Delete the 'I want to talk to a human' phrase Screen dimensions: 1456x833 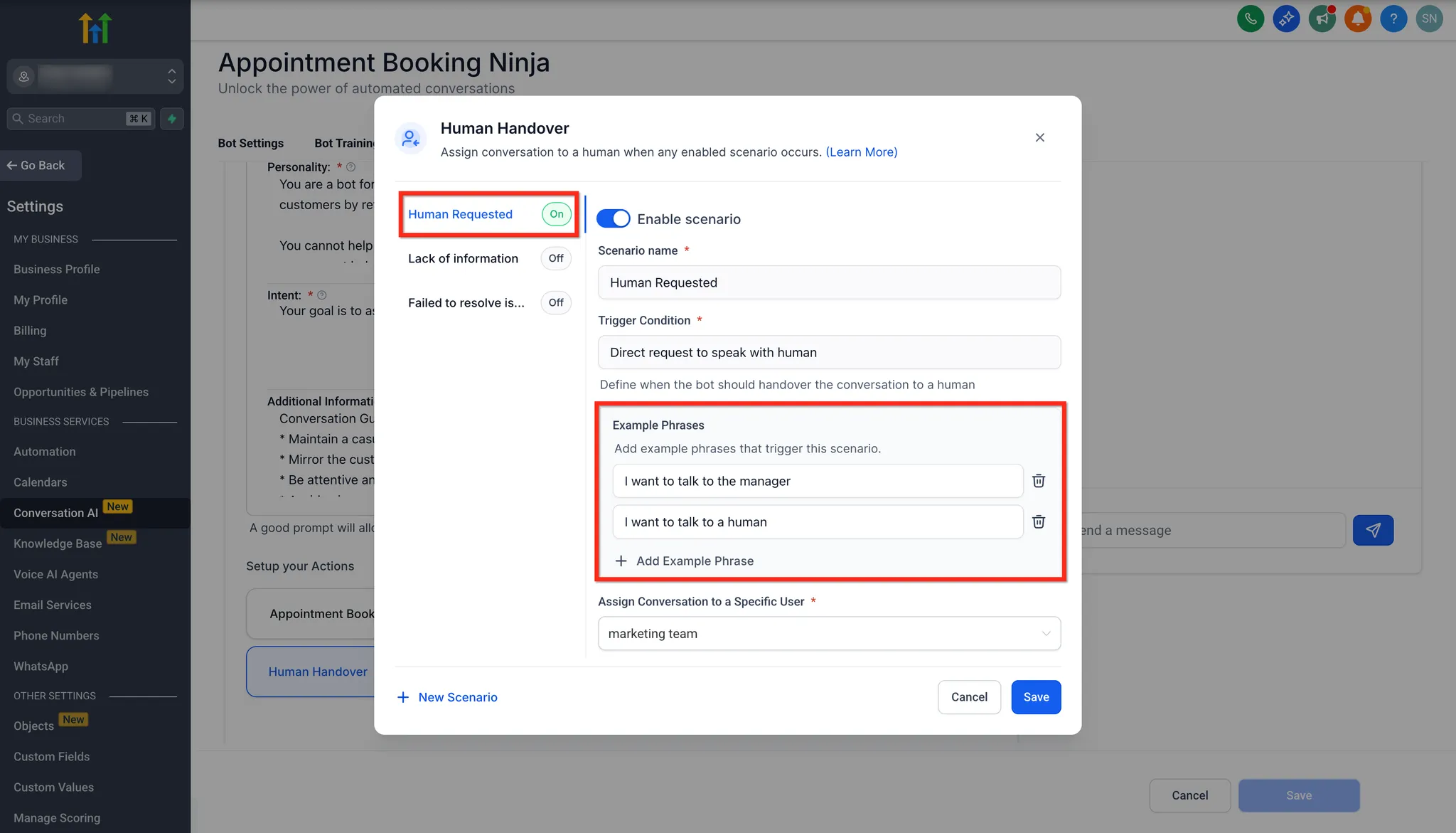point(1039,522)
